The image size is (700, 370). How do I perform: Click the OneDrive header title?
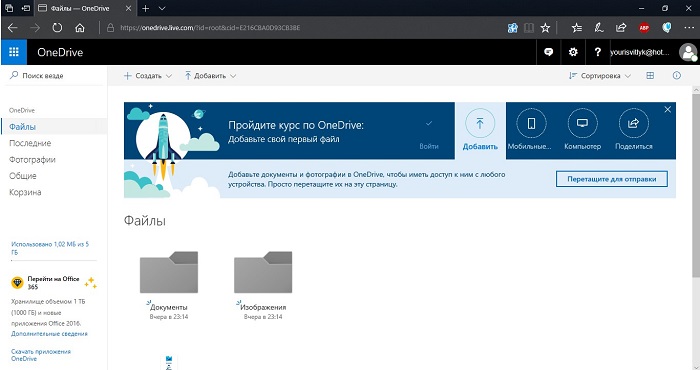pyautogui.click(x=60, y=52)
